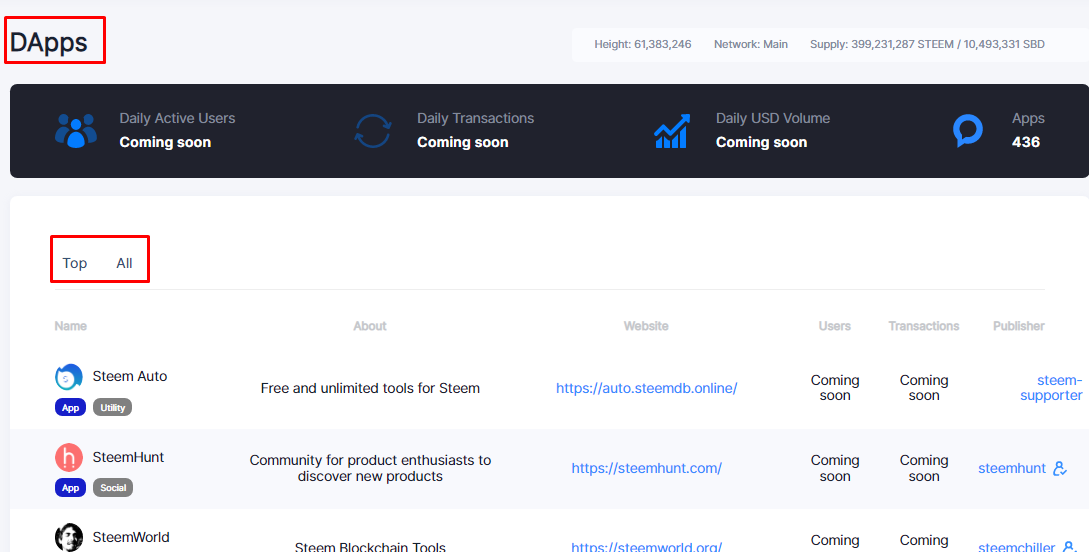Click Coming soon under Daily Transactions
Image resolution: width=1089 pixels, height=552 pixels.
[x=463, y=142]
